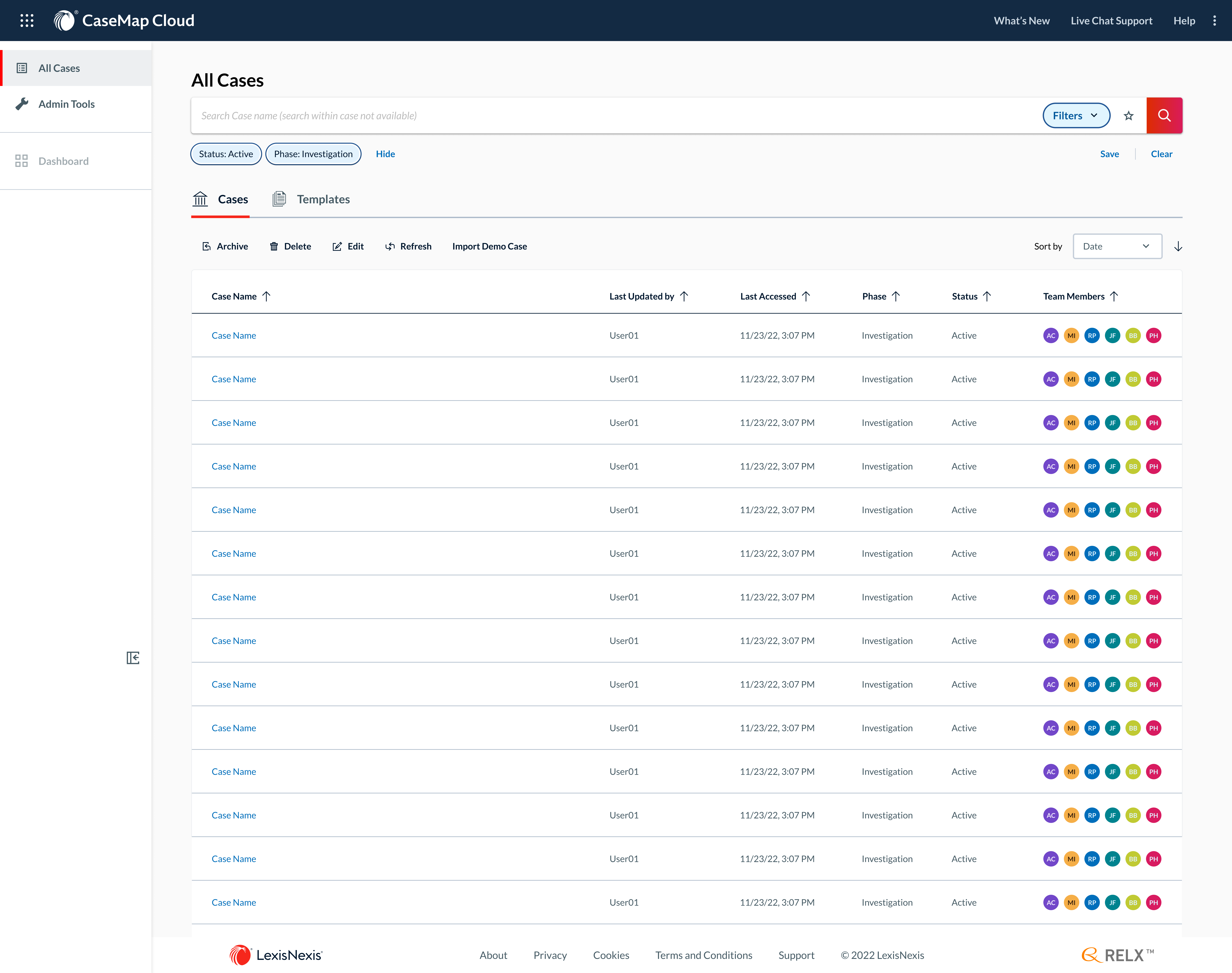Open the last Case Name link
1232x973 pixels.
pyautogui.click(x=234, y=902)
